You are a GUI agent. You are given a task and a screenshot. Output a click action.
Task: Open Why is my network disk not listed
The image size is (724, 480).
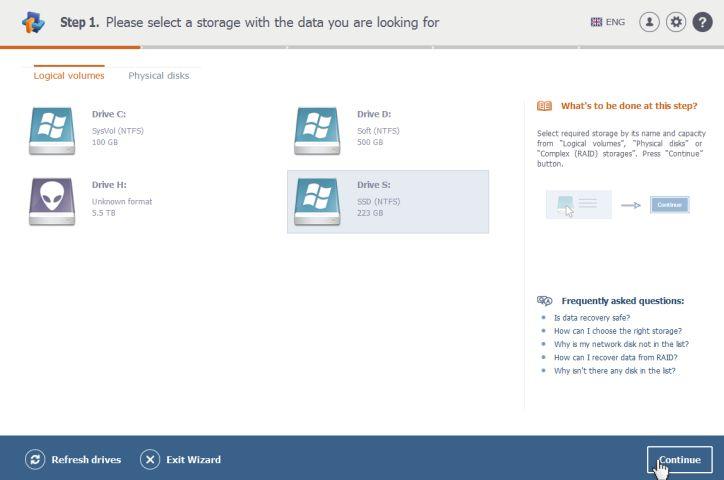[621, 344]
